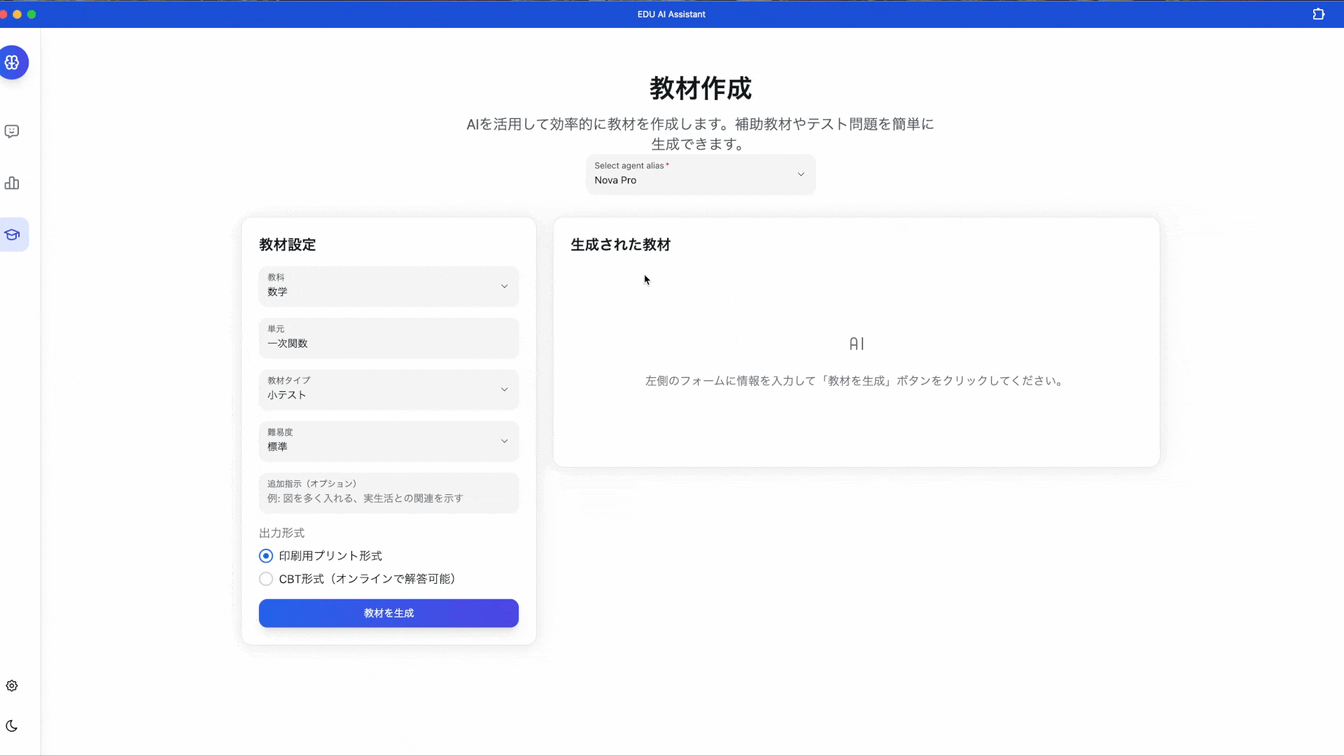Click the yellow macOS minimize button
The image size is (1344, 756).
click(17, 14)
